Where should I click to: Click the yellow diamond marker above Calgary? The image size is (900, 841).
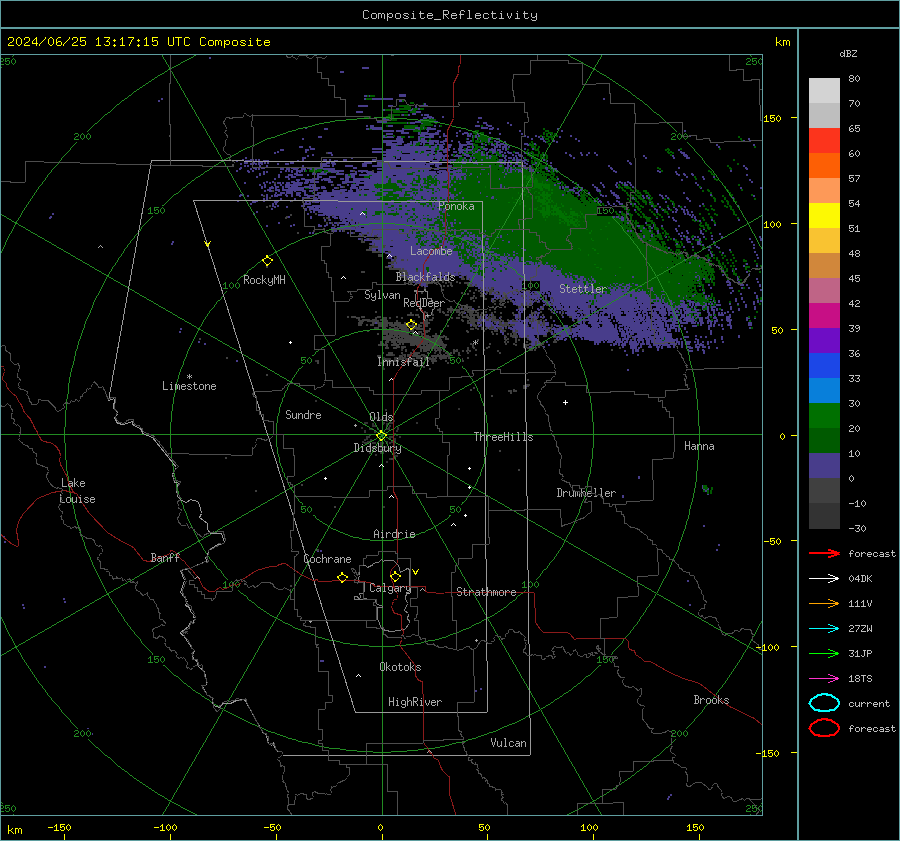(395, 576)
